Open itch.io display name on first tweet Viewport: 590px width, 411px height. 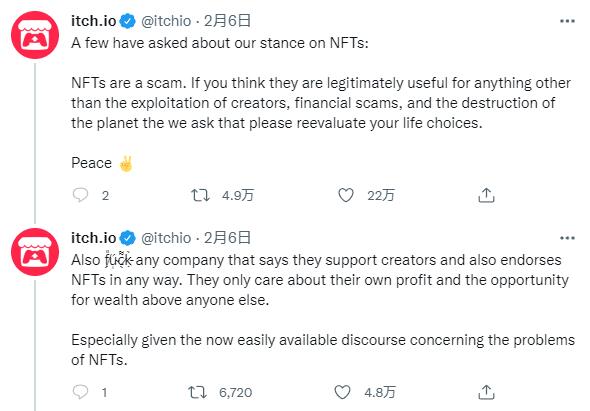[94, 21]
